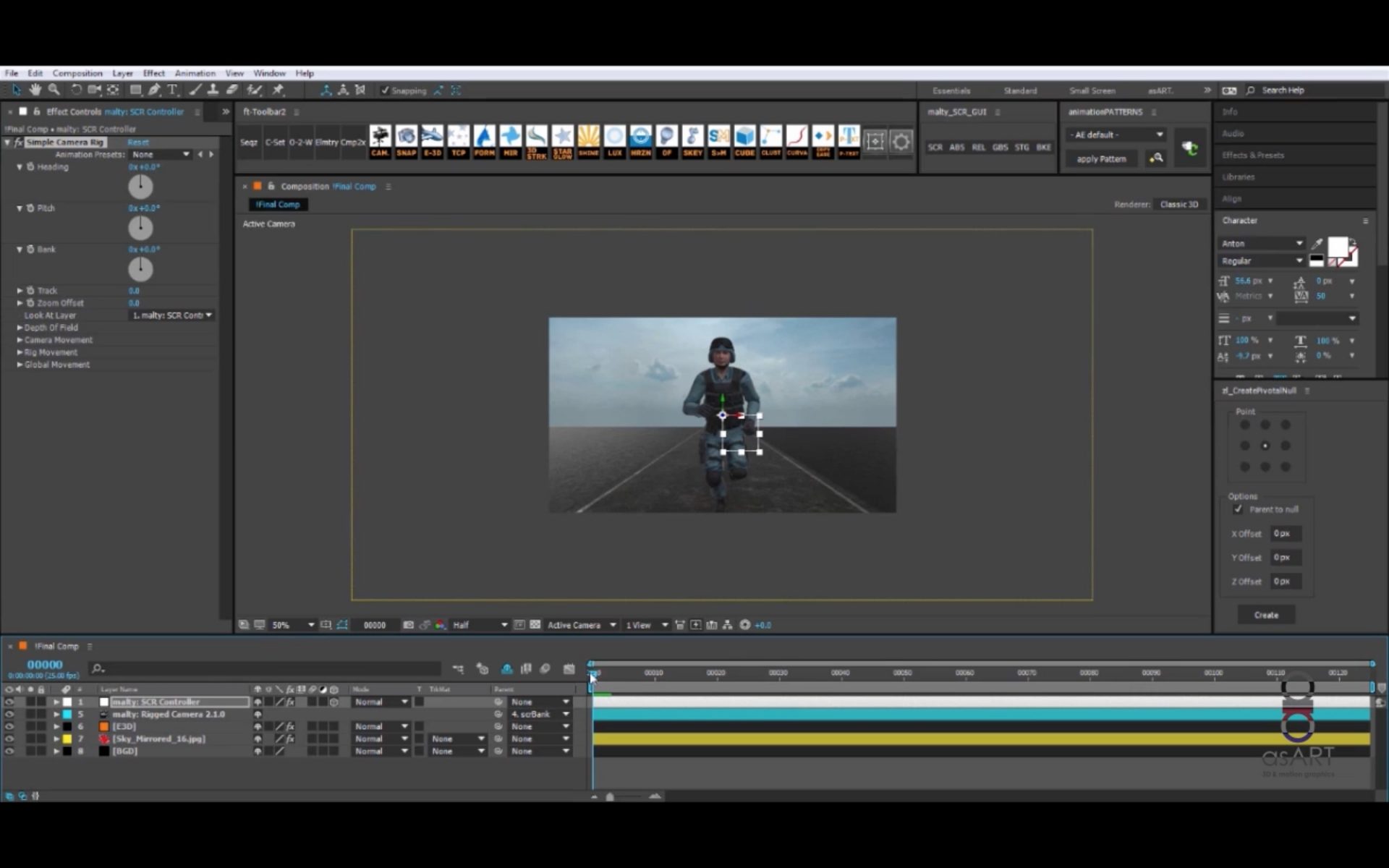Toggle the Snapping checkbox
Viewport: 1389px width, 868px height.
point(385,90)
